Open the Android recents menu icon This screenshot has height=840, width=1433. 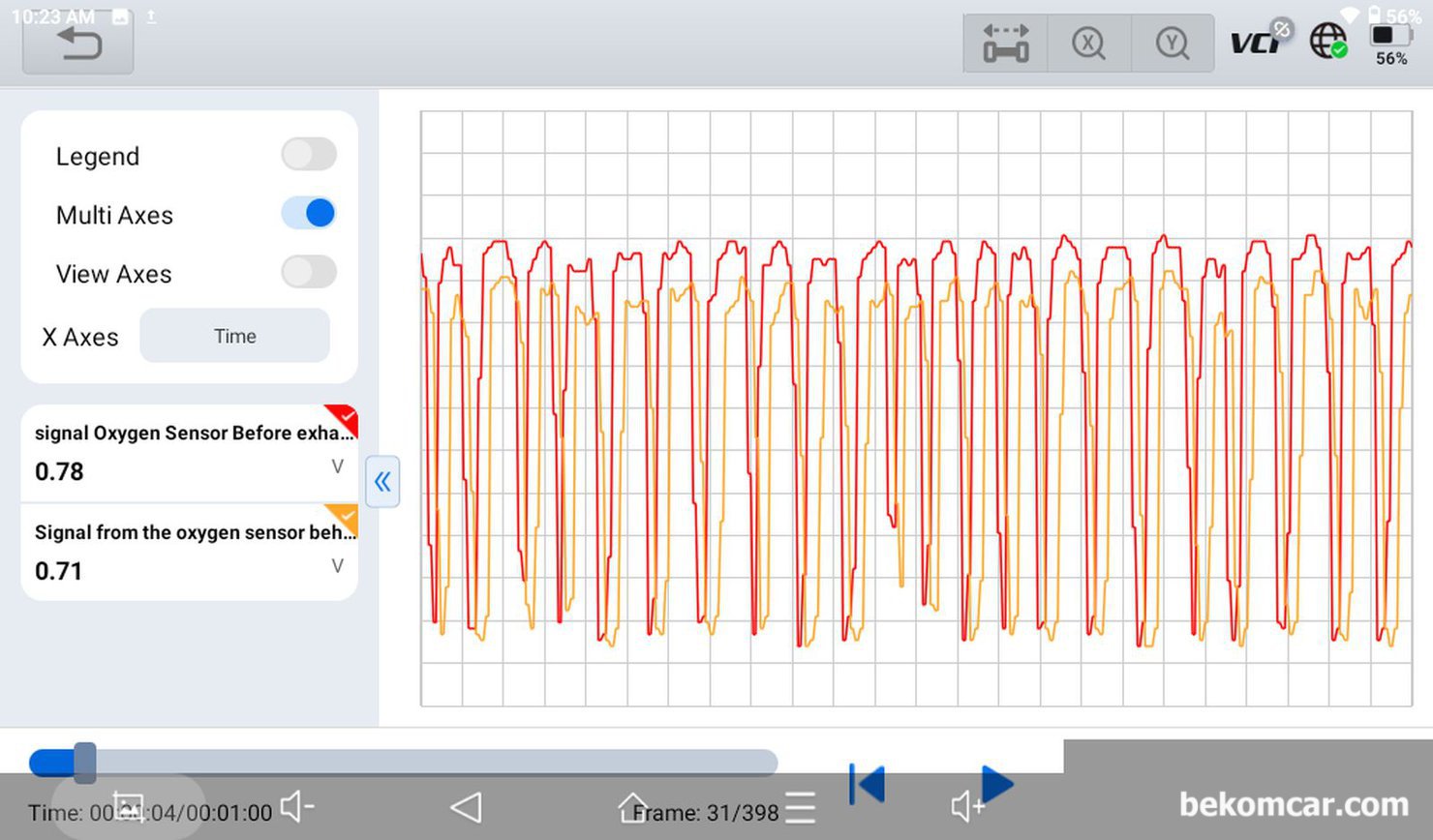[x=801, y=807]
